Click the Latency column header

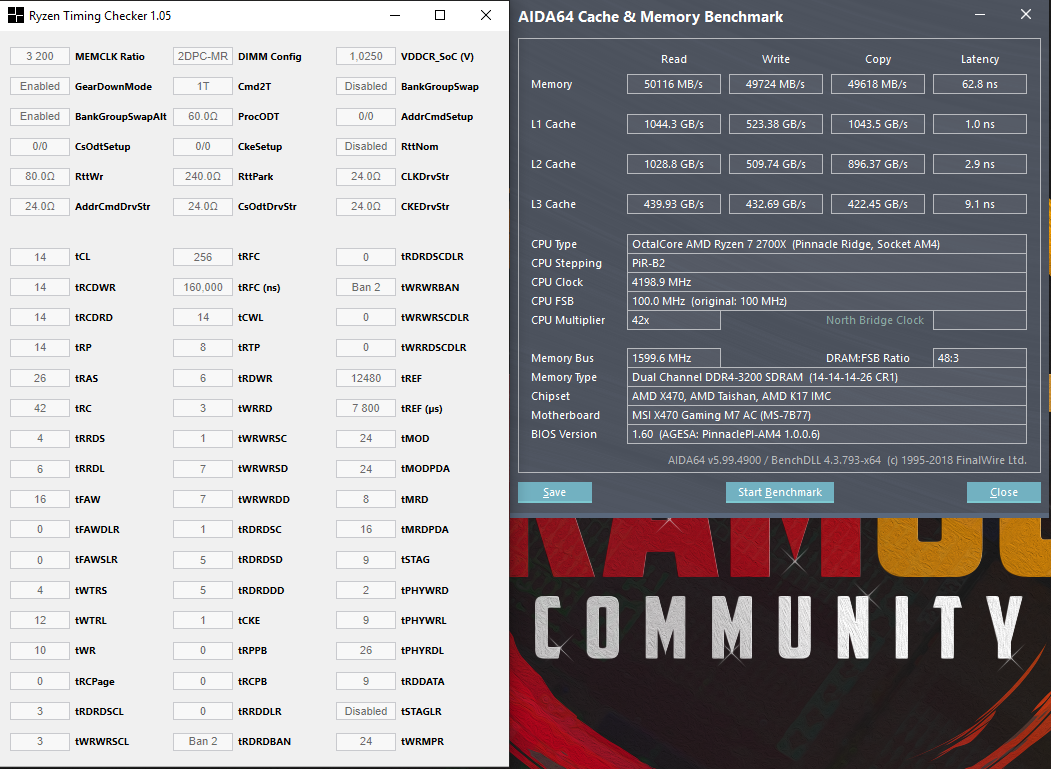(x=979, y=59)
